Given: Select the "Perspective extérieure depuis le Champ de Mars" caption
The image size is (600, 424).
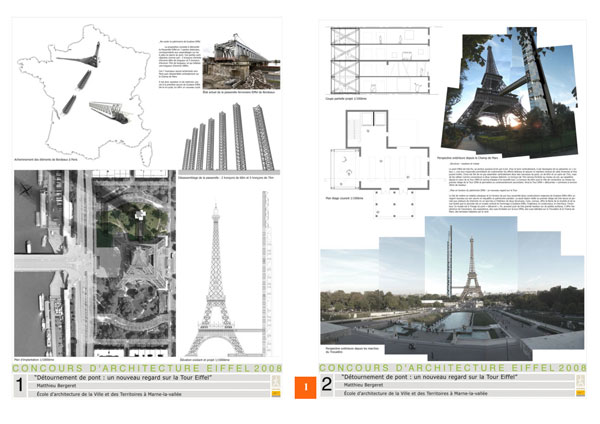Looking at the screenshot, I should [x=468, y=158].
